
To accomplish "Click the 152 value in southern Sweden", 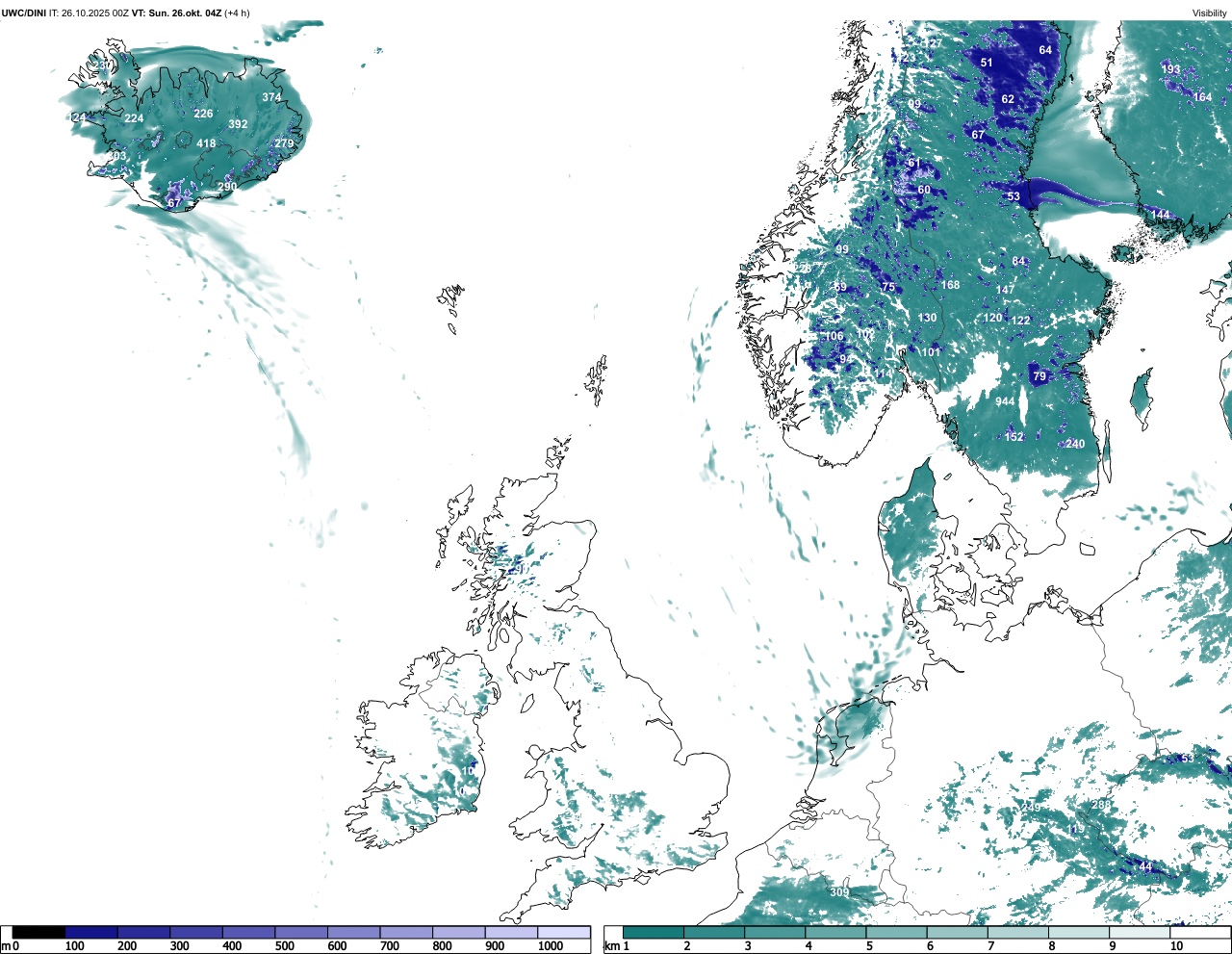I will tap(1014, 437).
